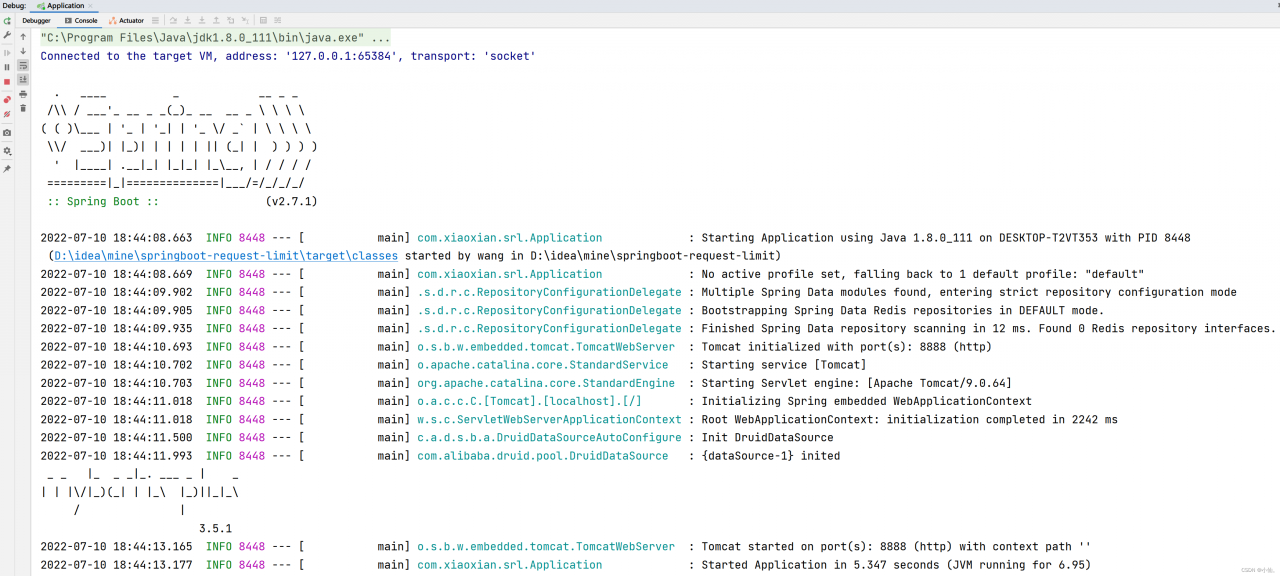Image resolution: width=1280 pixels, height=576 pixels.
Task: Click the 'No active profile set' message
Action: pyautogui.click(x=923, y=274)
